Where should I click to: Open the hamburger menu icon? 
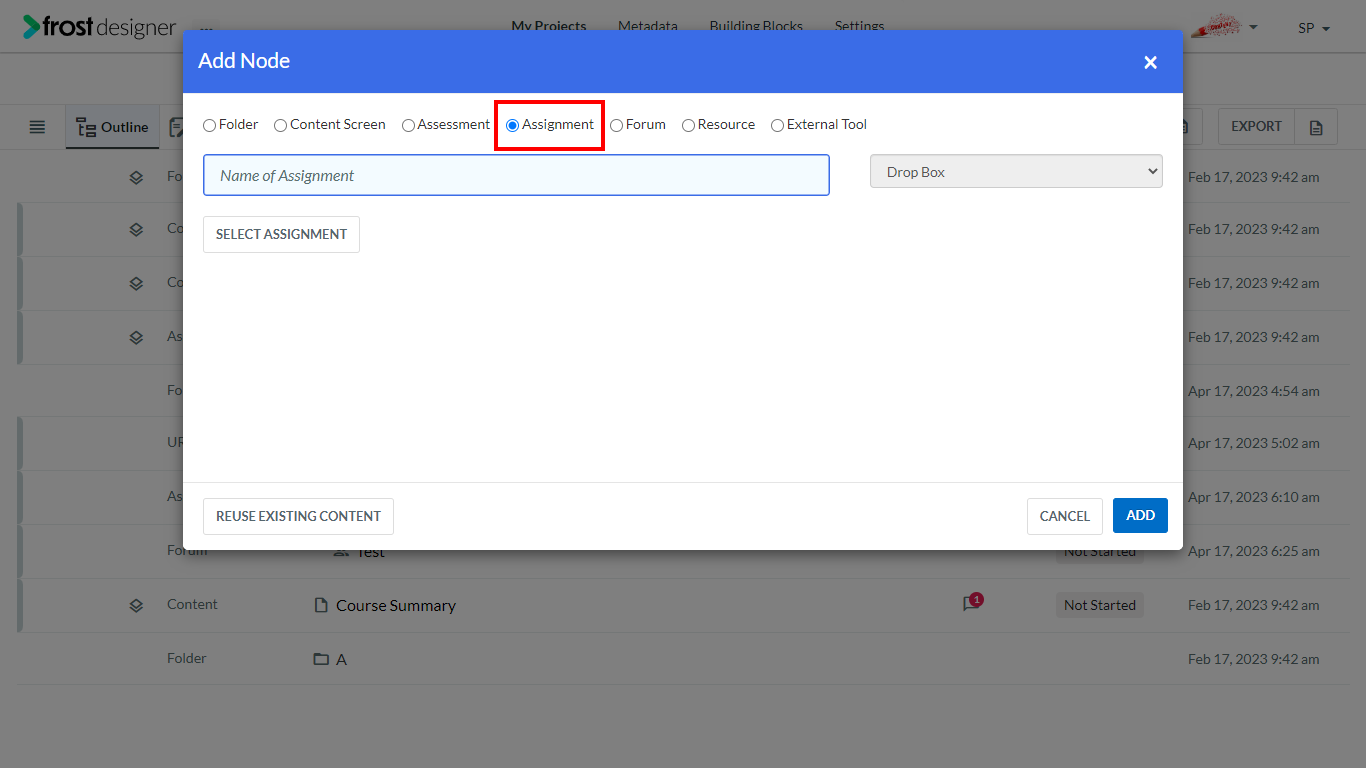tap(37, 127)
